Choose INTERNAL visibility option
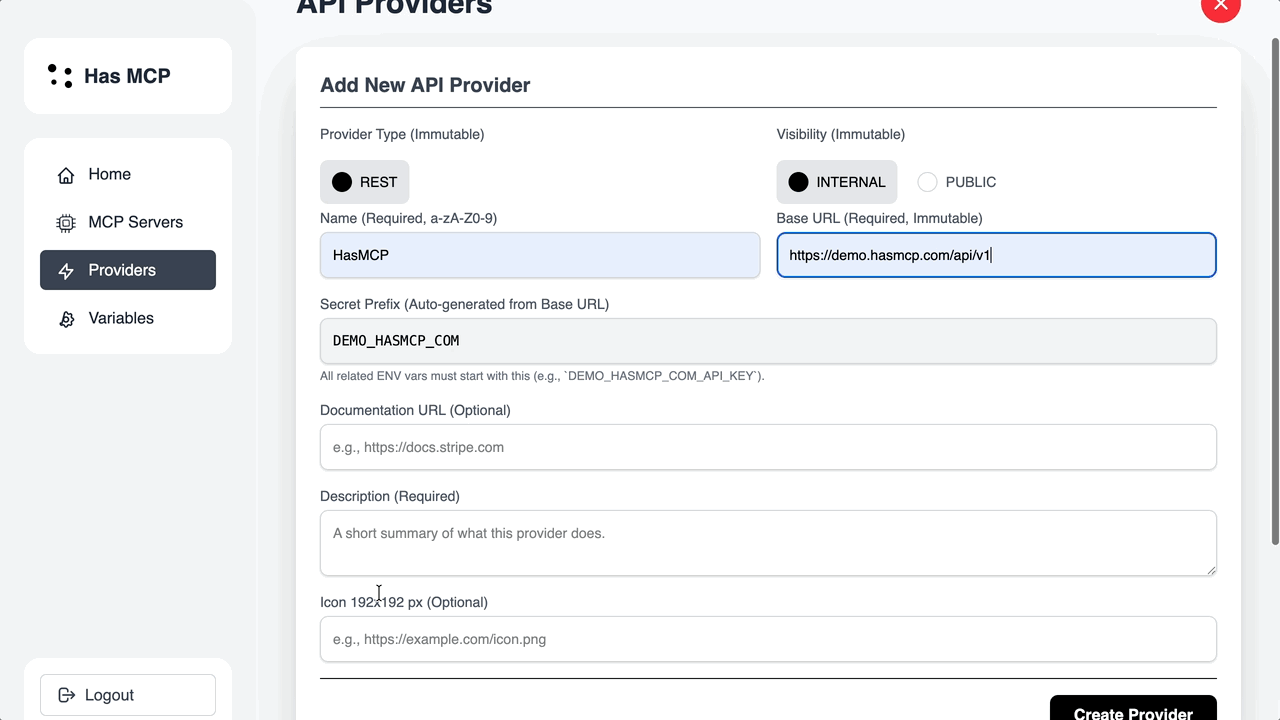 tap(836, 182)
